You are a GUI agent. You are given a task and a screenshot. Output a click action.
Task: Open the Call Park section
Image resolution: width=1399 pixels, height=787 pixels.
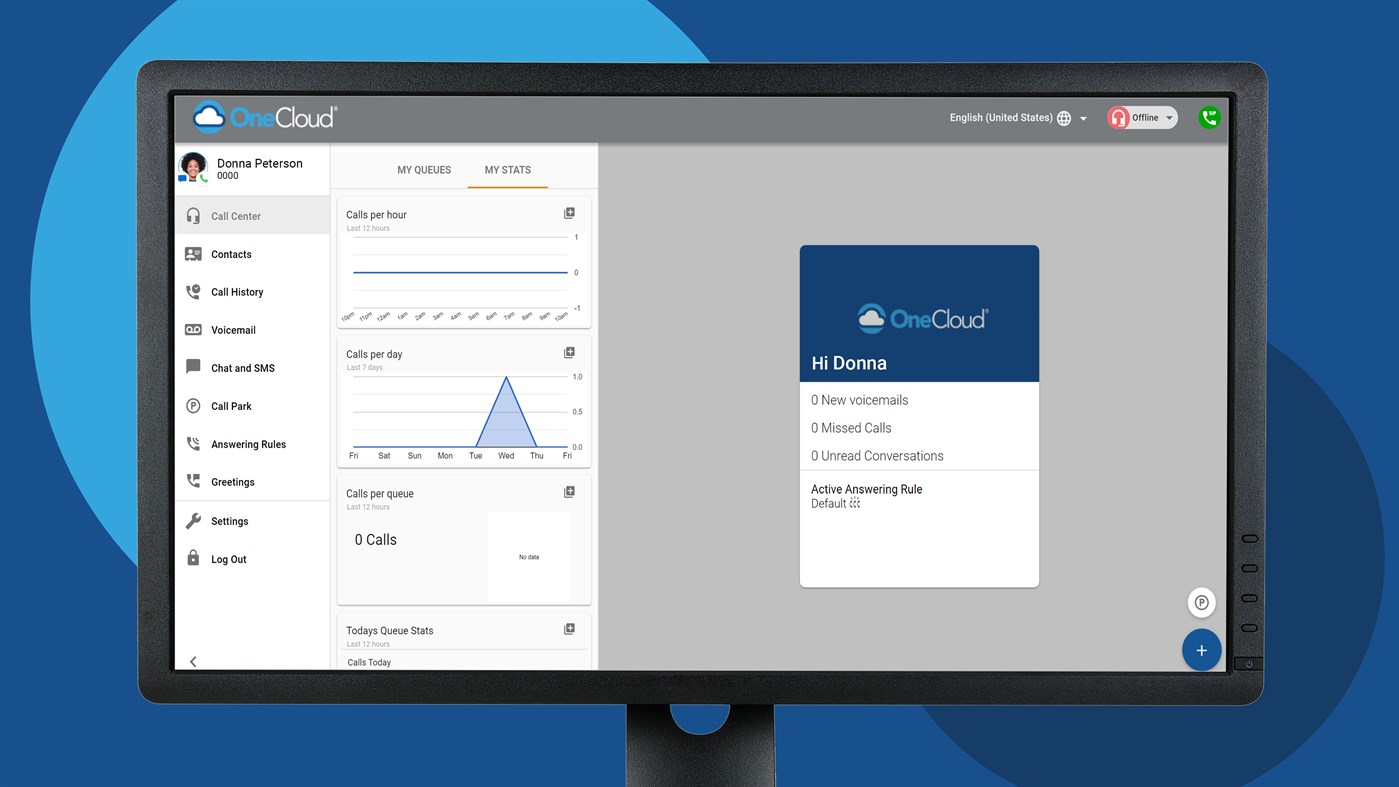230,406
